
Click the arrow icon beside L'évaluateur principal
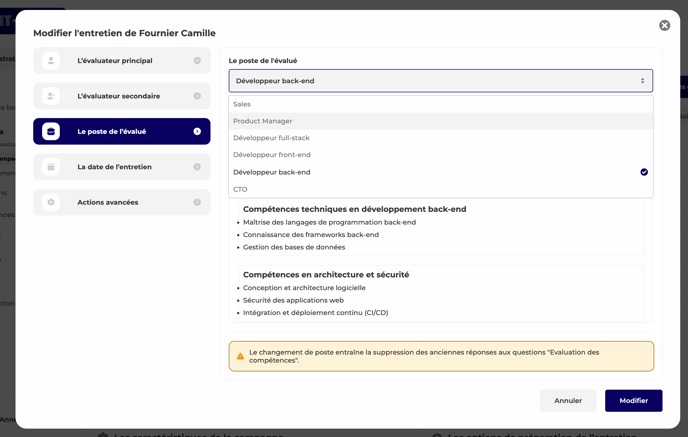pos(197,61)
